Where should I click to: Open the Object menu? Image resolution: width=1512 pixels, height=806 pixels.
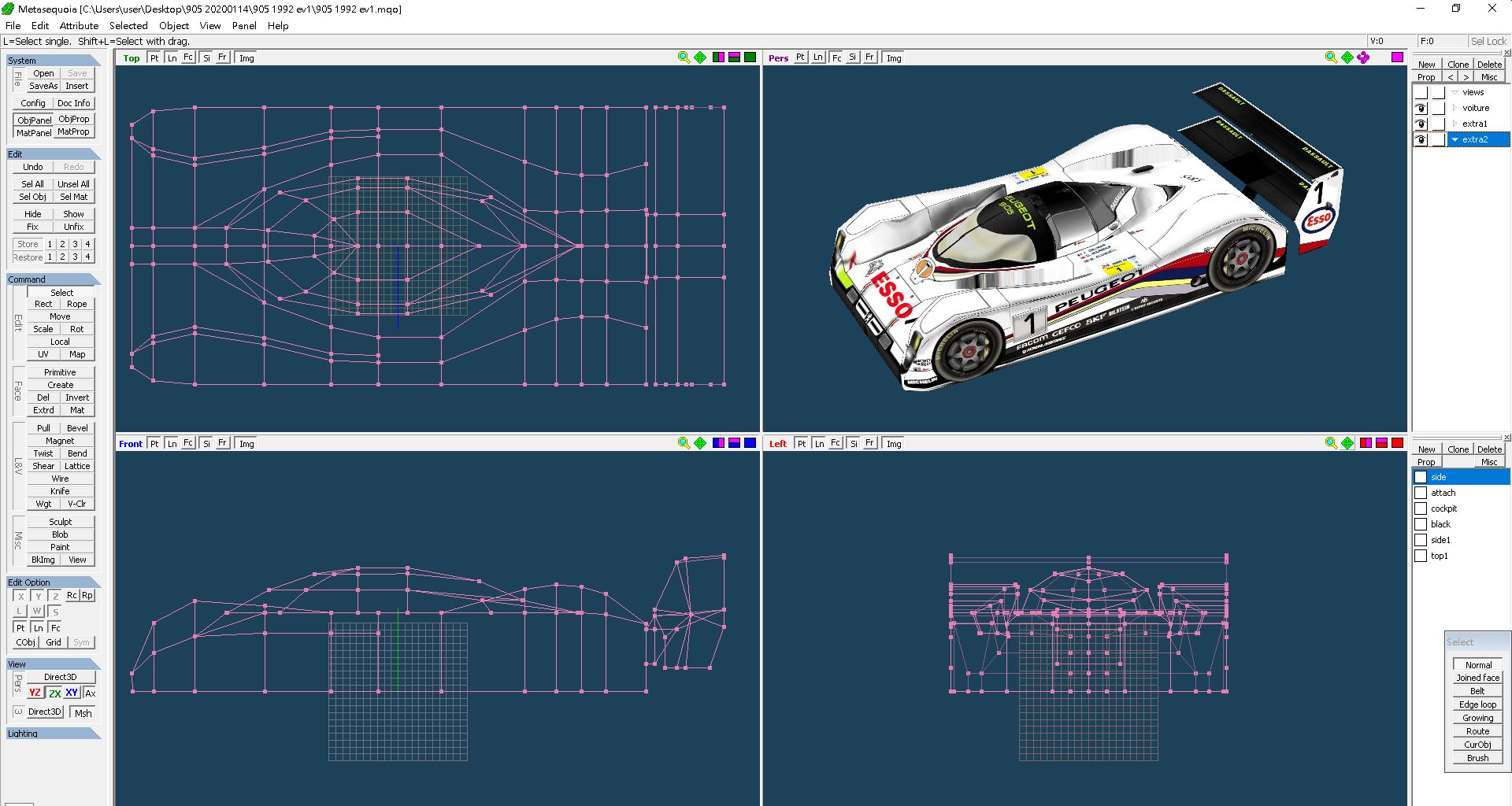tap(174, 25)
